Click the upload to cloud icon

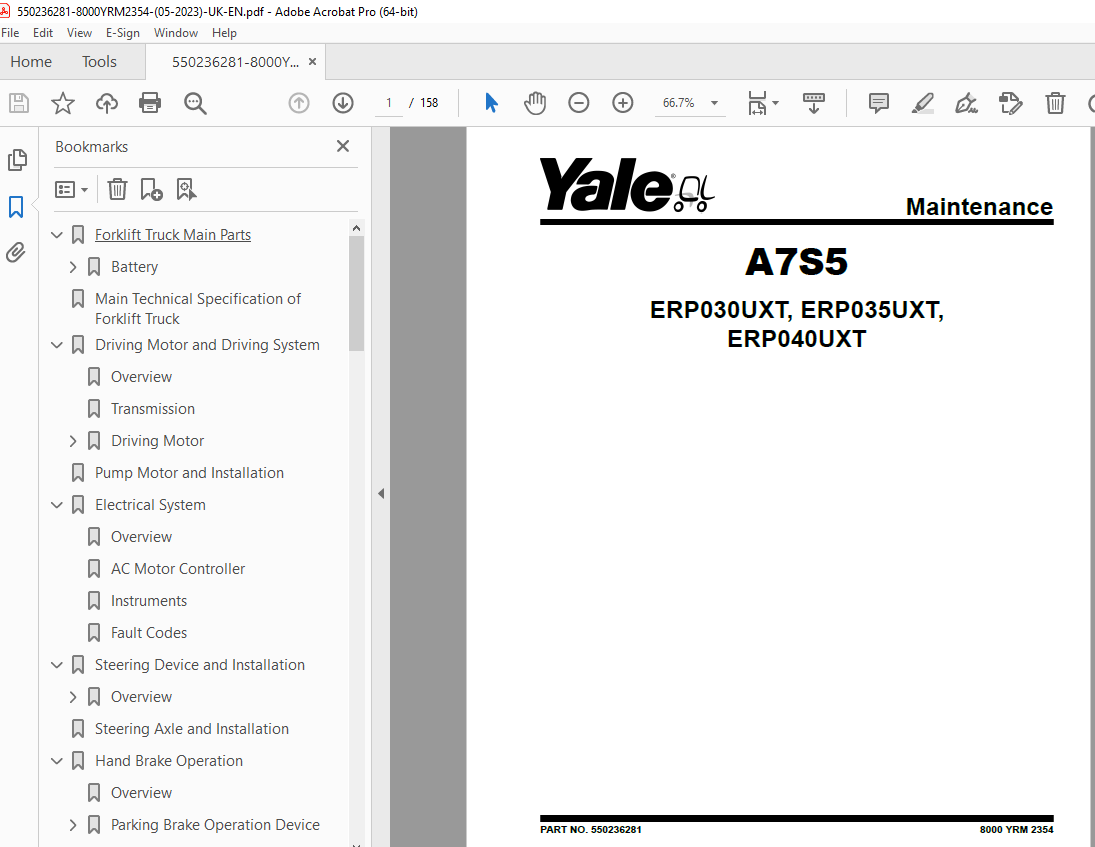click(107, 103)
